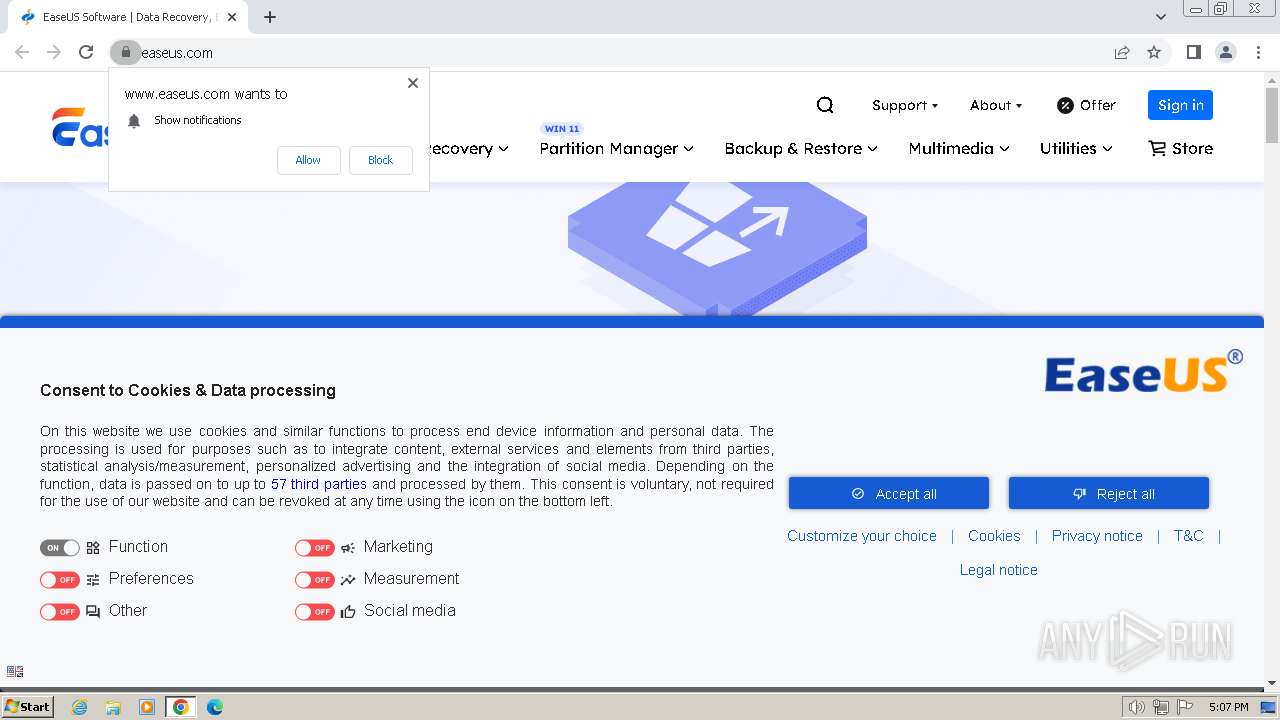Open the 57 third parties link
The image size is (1280, 720).
[319, 484]
